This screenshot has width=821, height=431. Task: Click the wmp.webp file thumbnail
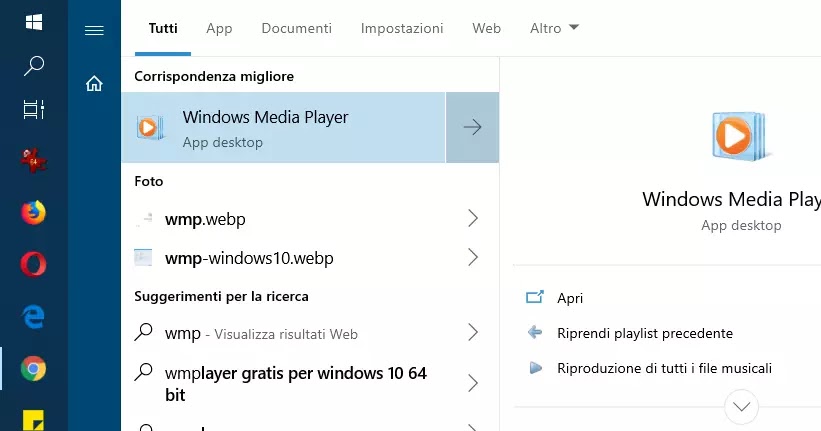pos(143,219)
